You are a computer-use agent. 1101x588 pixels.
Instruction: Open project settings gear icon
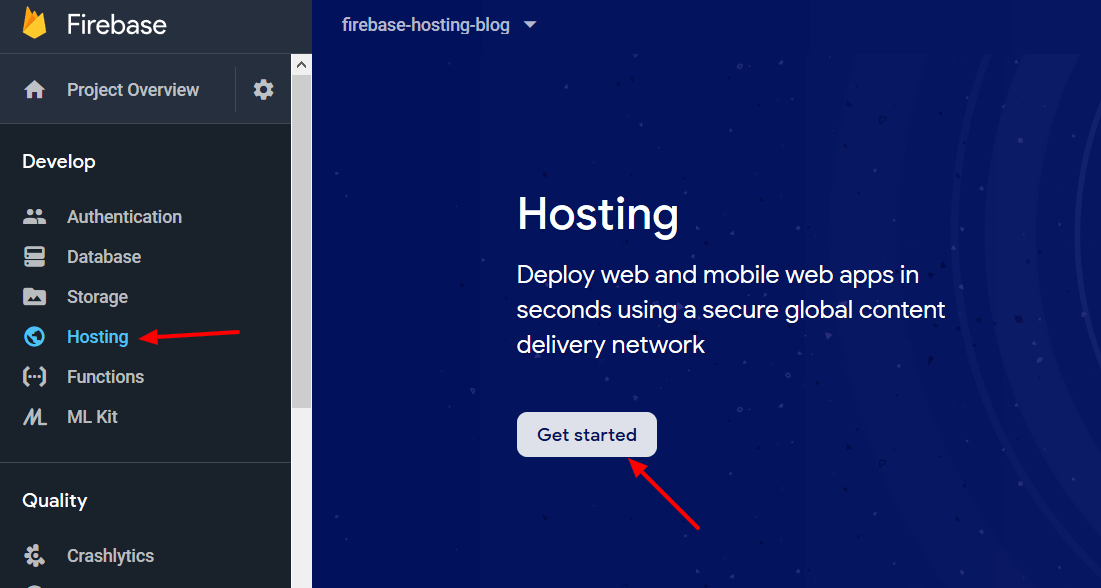(263, 89)
